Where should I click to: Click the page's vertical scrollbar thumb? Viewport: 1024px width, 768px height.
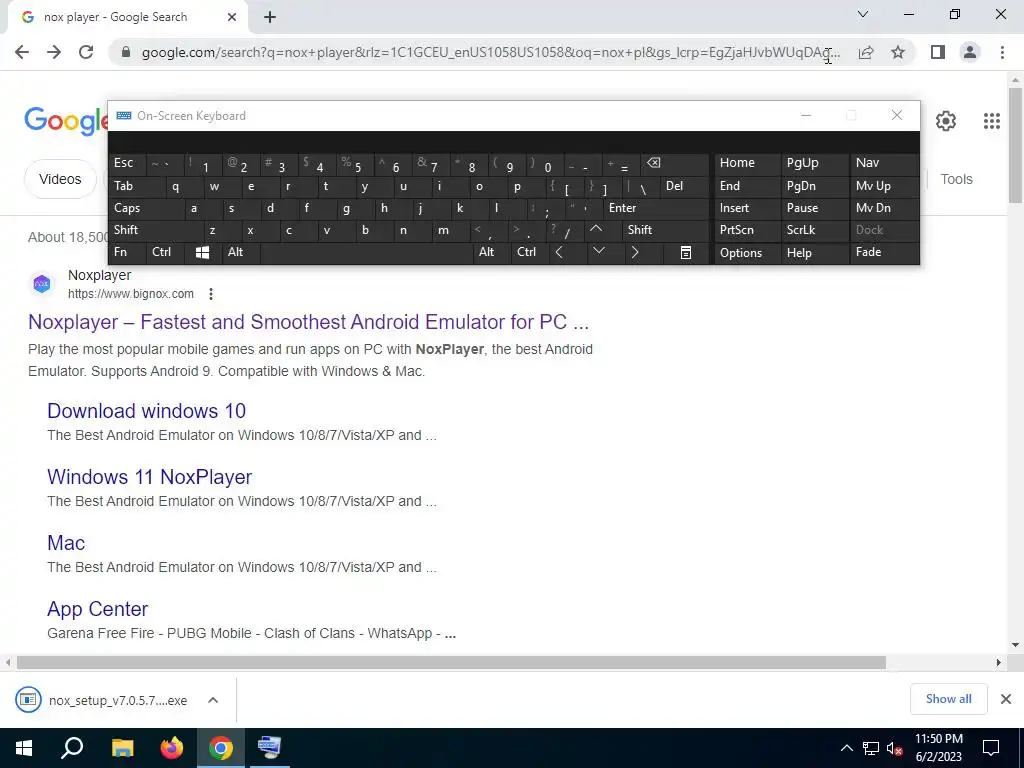point(1015,144)
